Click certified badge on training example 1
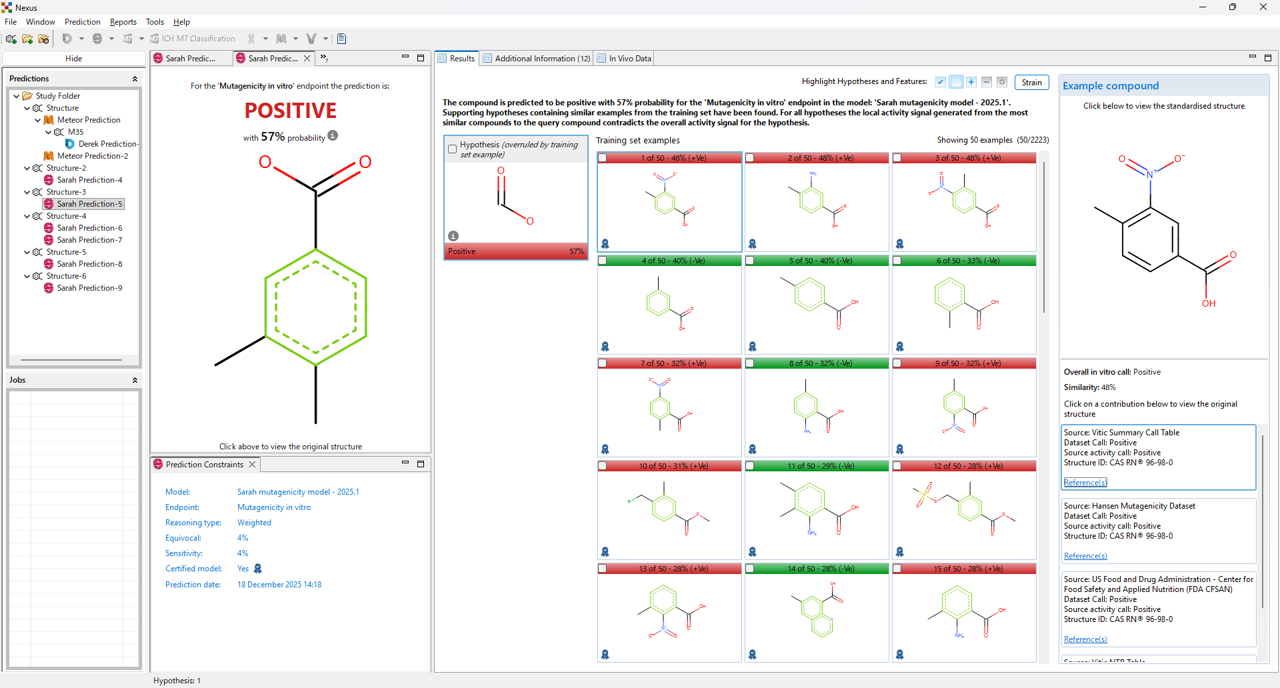Screen dimensions: 1280x688 point(605,244)
